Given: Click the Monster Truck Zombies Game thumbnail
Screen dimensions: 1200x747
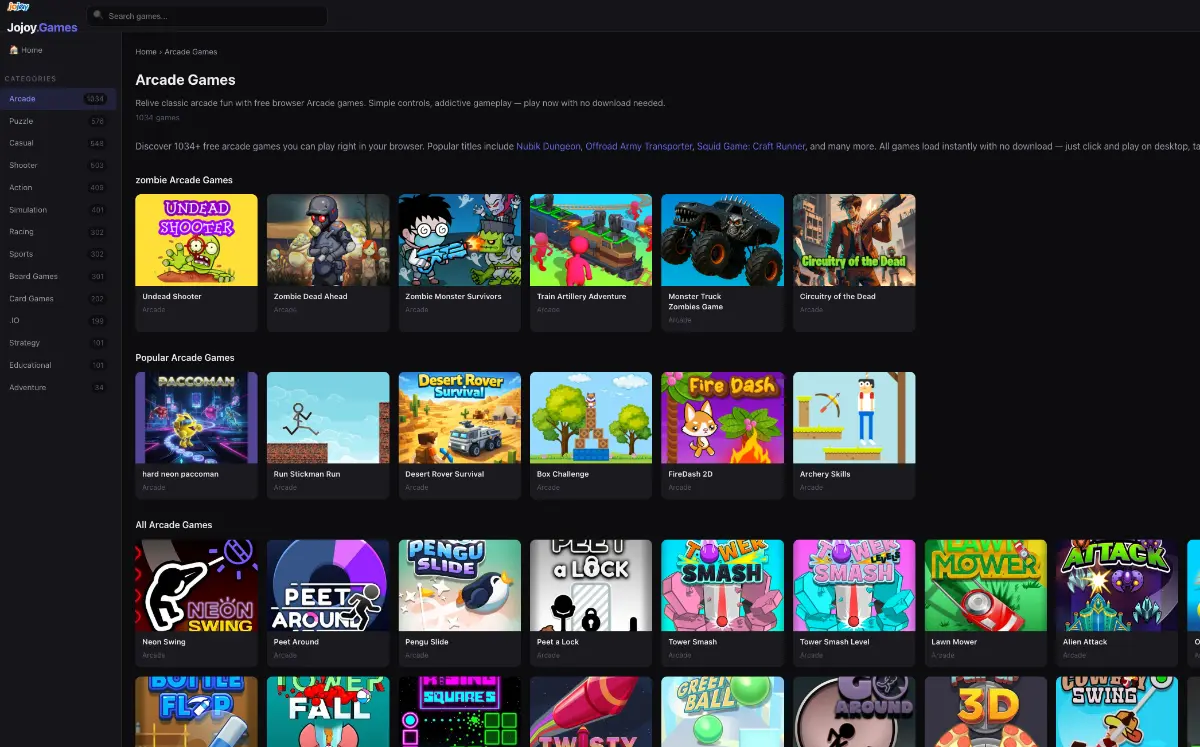Looking at the screenshot, I should point(722,239).
